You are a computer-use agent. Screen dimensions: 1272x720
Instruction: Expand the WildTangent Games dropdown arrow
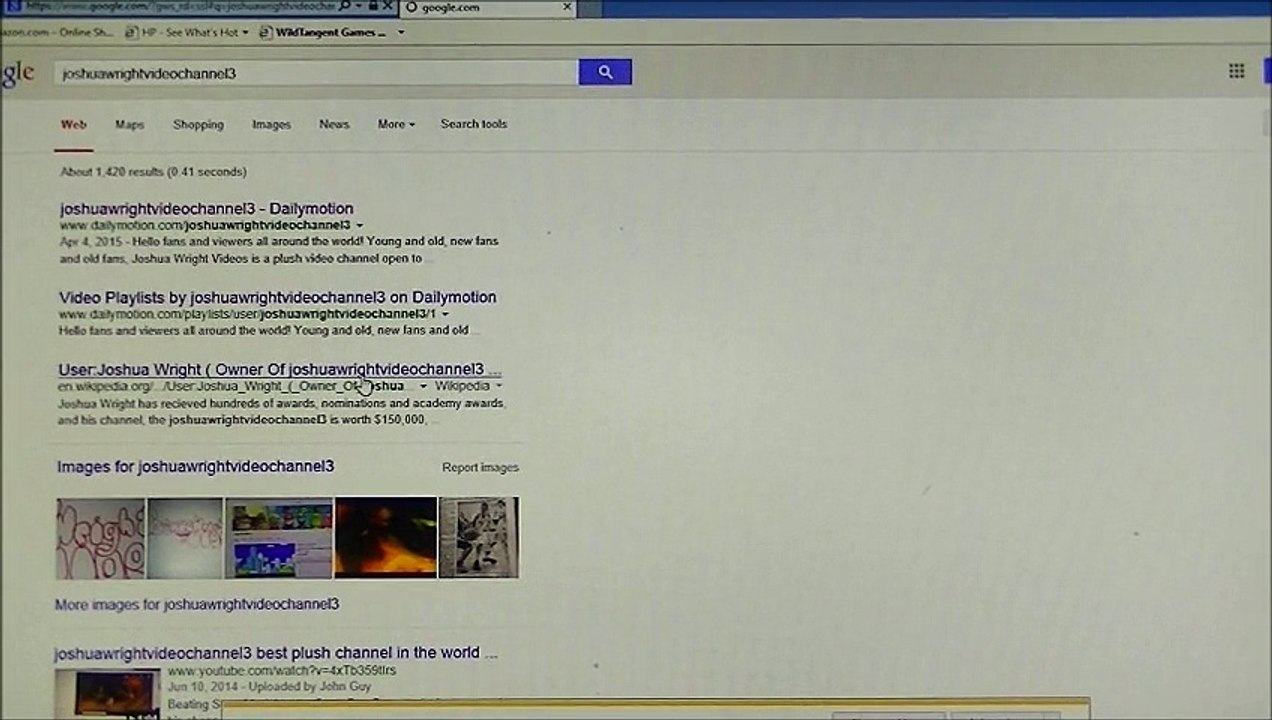(x=401, y=32)
